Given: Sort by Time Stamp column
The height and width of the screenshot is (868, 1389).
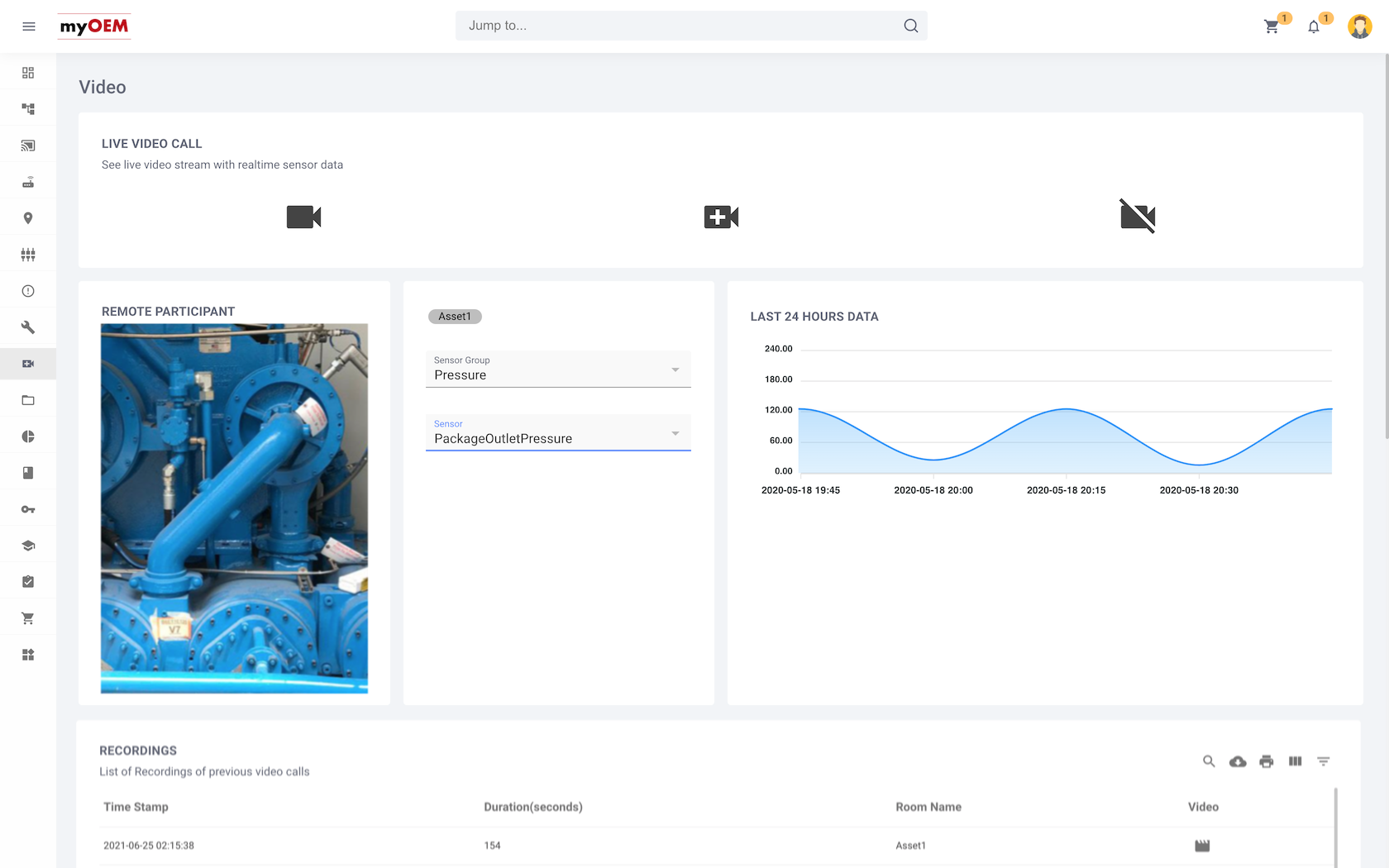Looking at the screenshot, I should pos(136,807).
